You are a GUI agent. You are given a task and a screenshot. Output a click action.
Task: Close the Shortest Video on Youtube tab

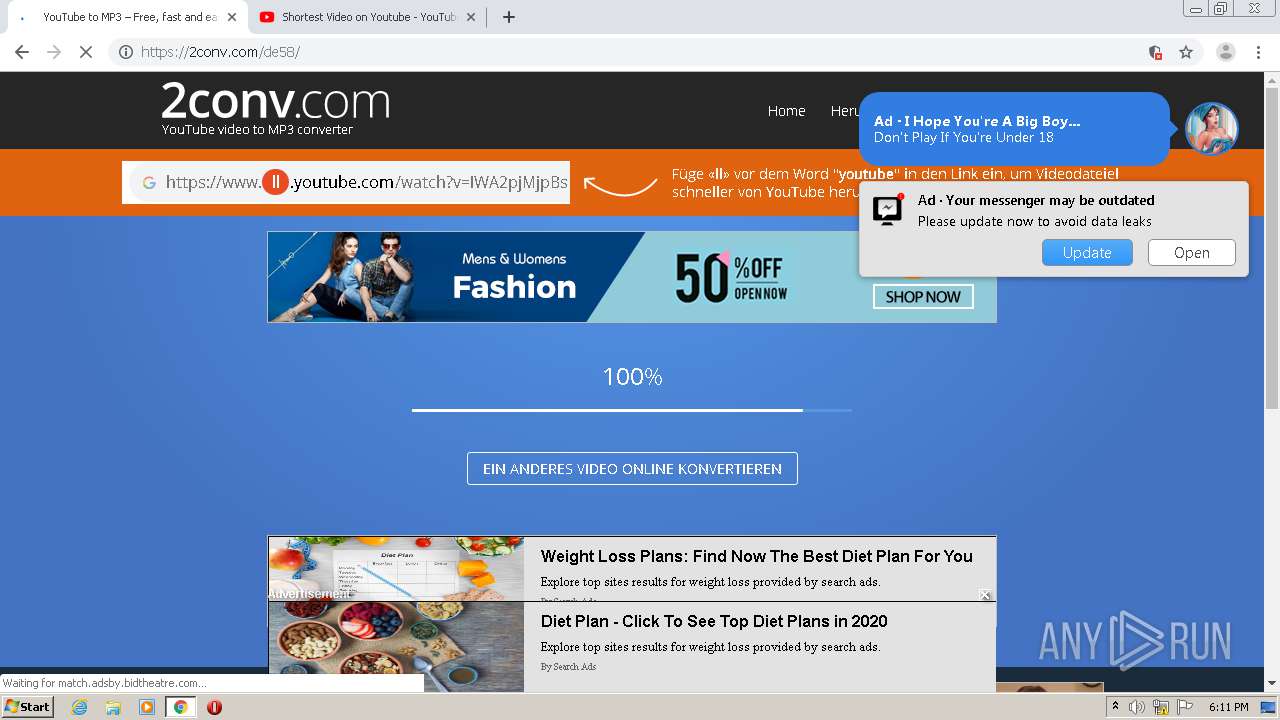click(x=471, y=17)
